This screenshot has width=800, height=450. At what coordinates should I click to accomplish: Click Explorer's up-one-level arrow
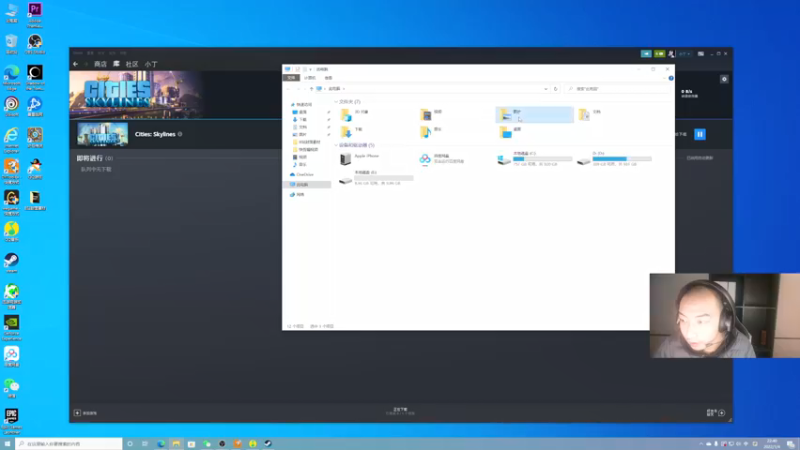click(x=311, y=89)
